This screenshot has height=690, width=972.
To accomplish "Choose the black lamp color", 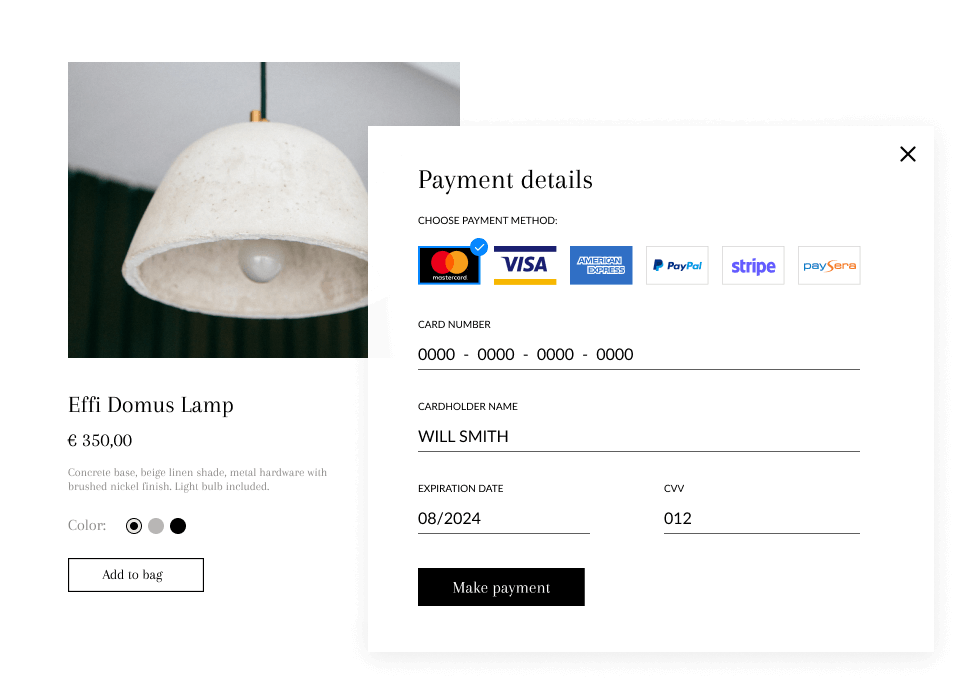I will [178, 526].
